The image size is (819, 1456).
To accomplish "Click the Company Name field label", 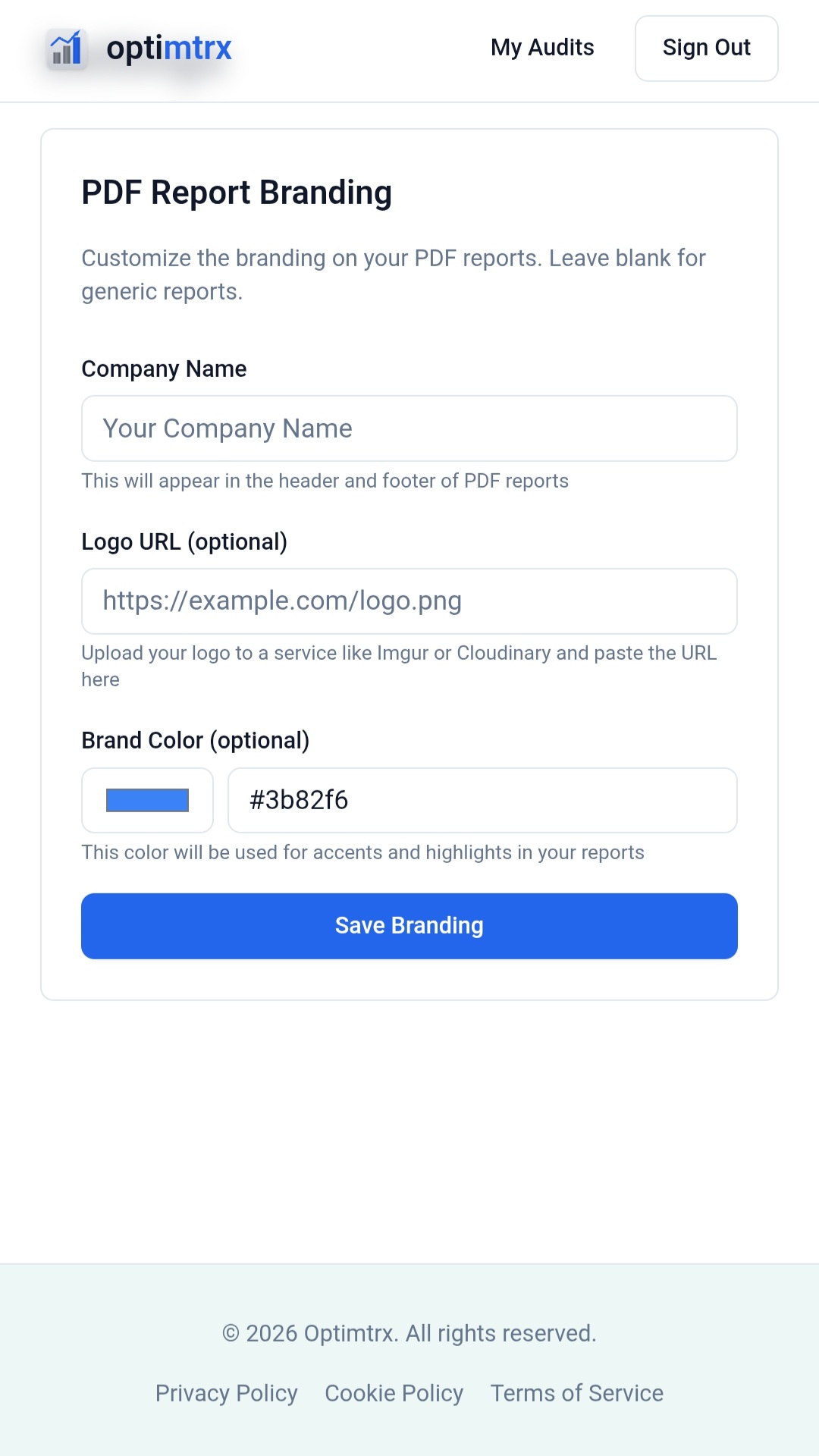I will pos(164,369).
